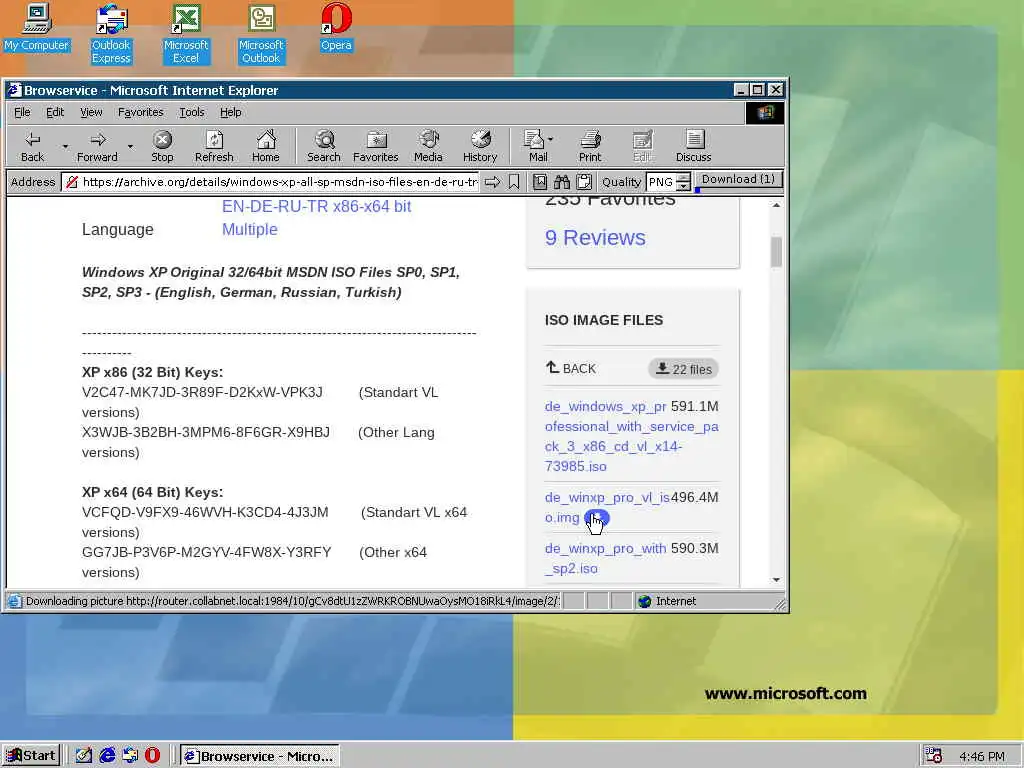
Task: Click the ISO IMAGE FILES heading
Action: tap(604, 320)
